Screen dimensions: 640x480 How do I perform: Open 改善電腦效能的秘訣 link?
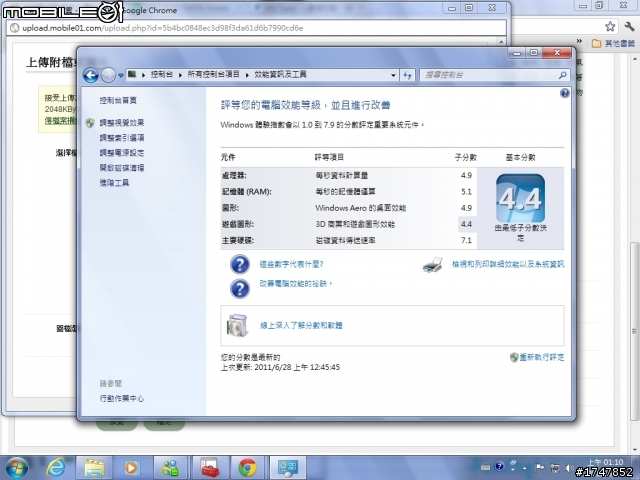296,283
